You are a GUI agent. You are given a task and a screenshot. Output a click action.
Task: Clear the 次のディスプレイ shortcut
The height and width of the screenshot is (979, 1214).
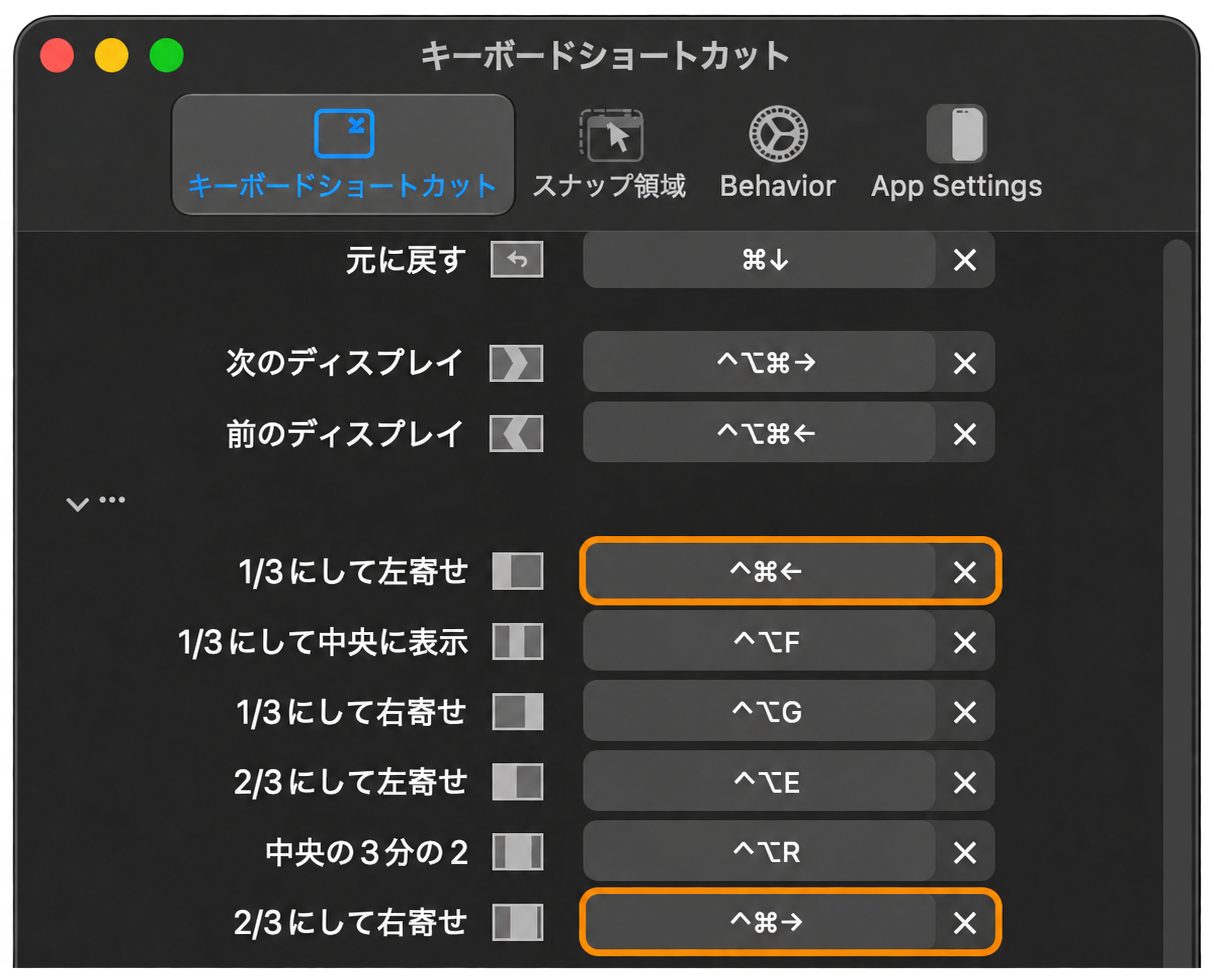click(965, 363)
